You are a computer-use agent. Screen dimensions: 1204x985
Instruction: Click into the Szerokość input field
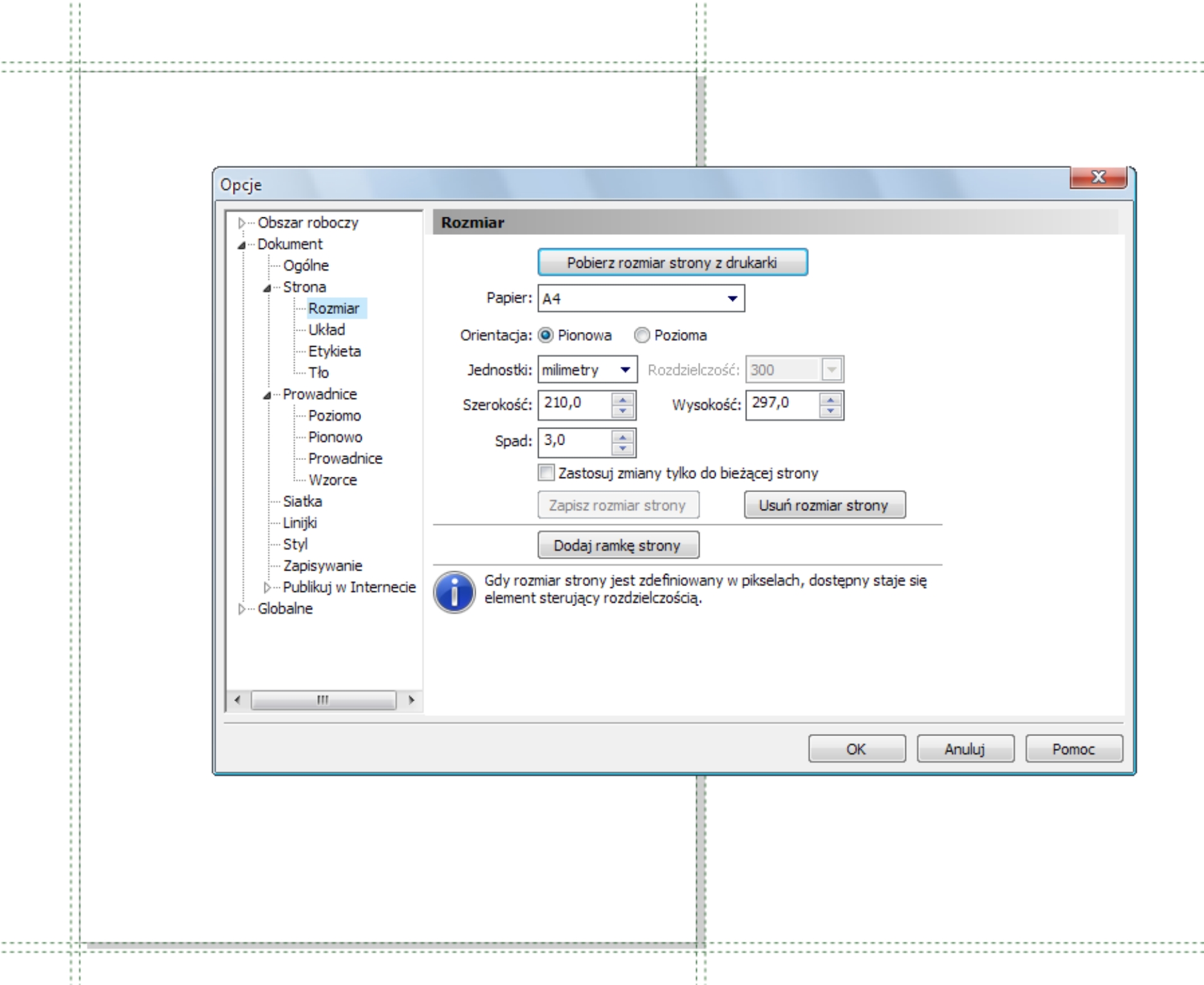coord(575,405)
